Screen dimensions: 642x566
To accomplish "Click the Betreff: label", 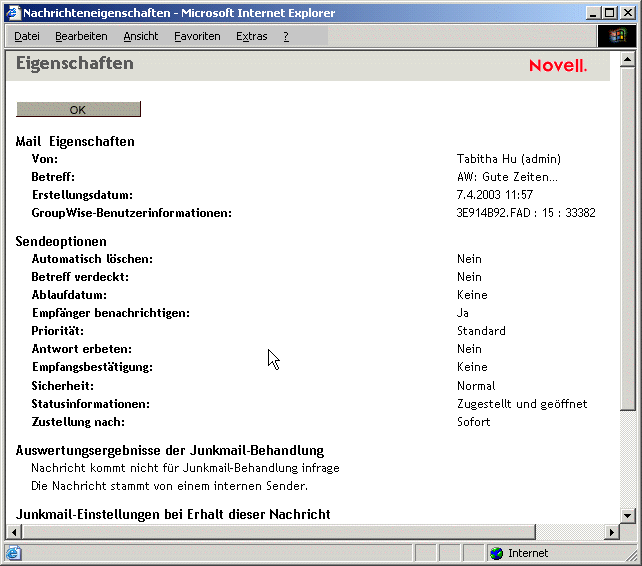I will point(53,177).
